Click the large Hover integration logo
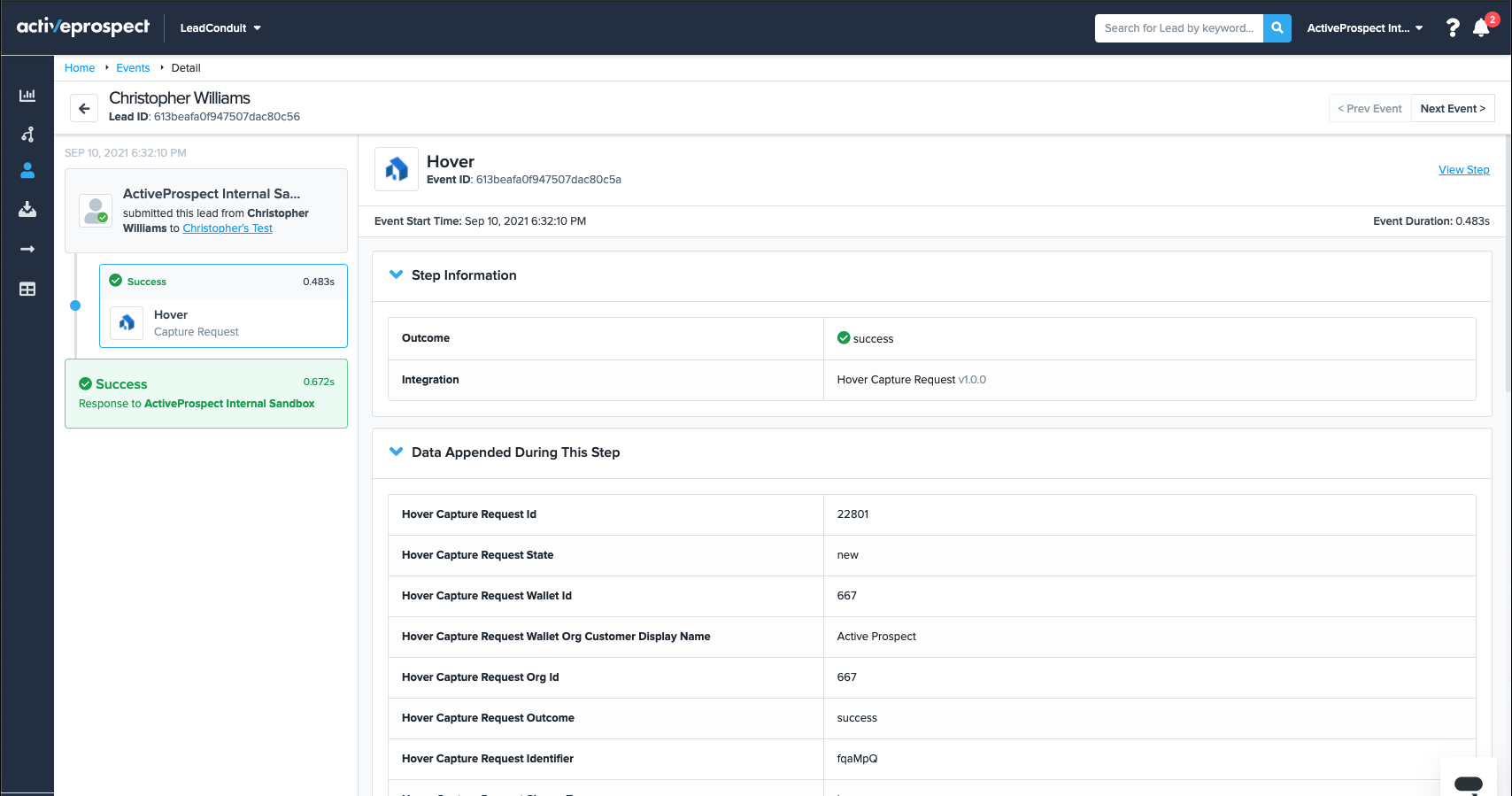The width and height of the screenshot is (1512, 796). coord(397,169)
